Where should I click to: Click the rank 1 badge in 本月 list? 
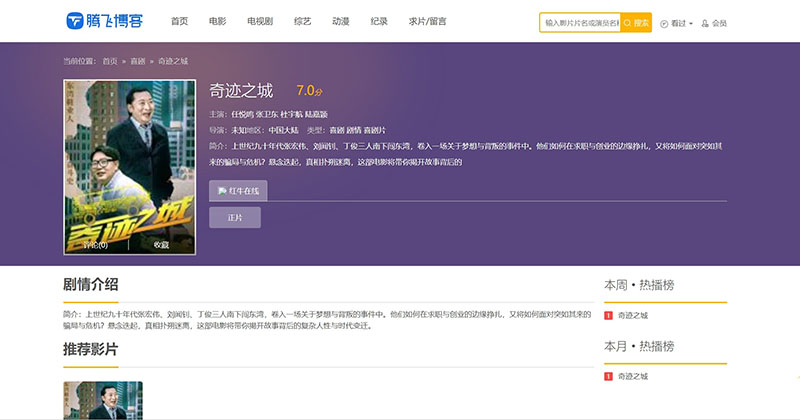(x=608, y=376)
